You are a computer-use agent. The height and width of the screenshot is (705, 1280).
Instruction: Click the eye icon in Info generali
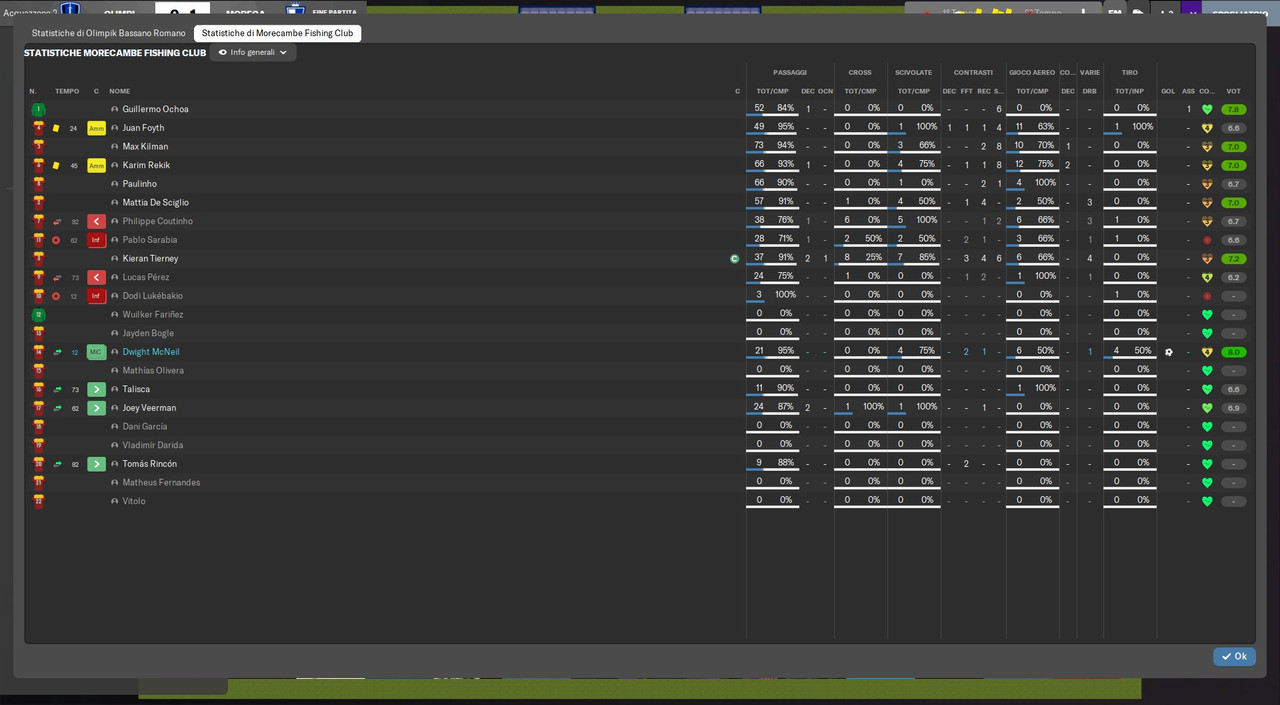coord(223,52)
